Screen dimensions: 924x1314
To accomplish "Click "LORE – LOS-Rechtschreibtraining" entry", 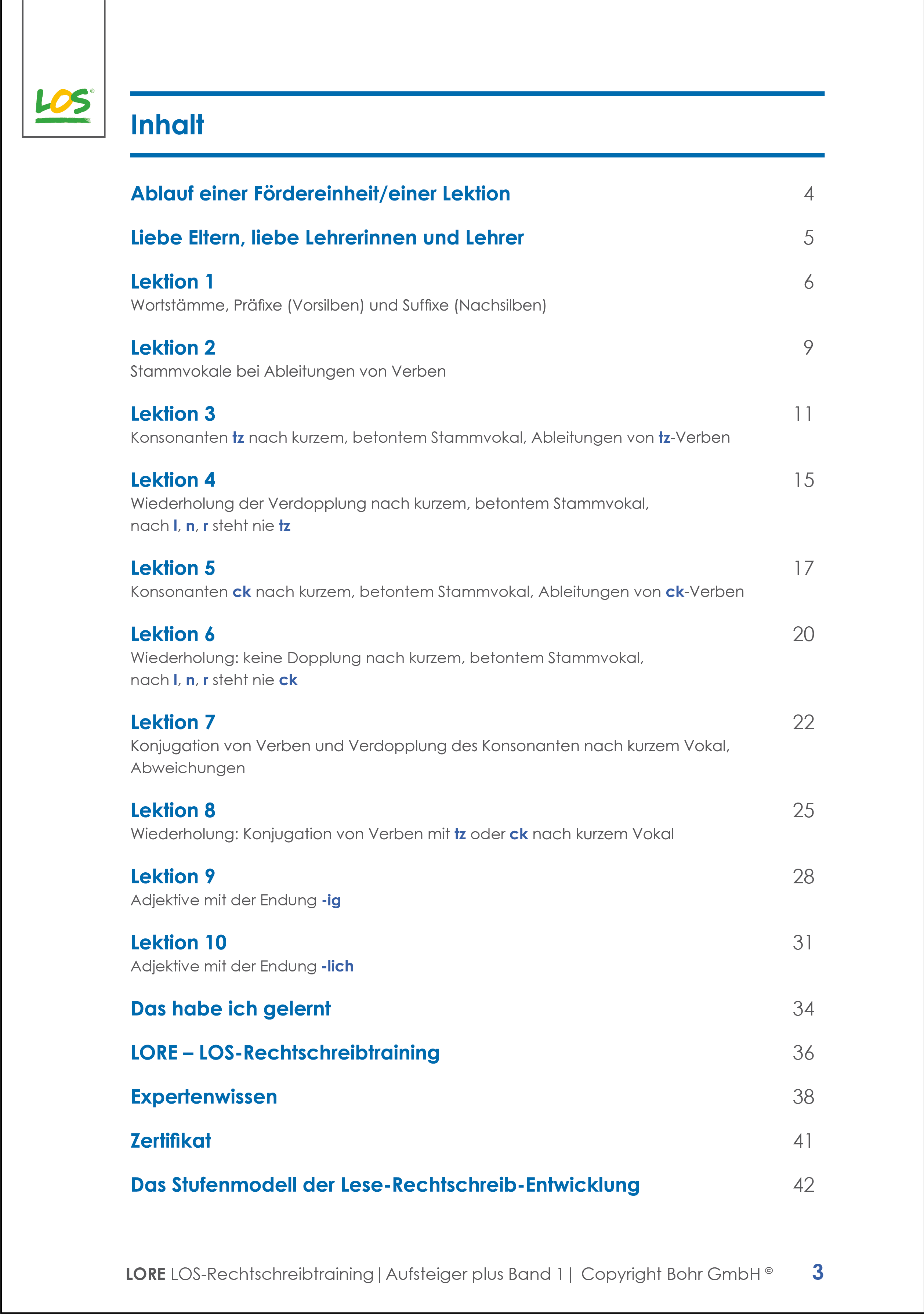I will click(285, 1053).
